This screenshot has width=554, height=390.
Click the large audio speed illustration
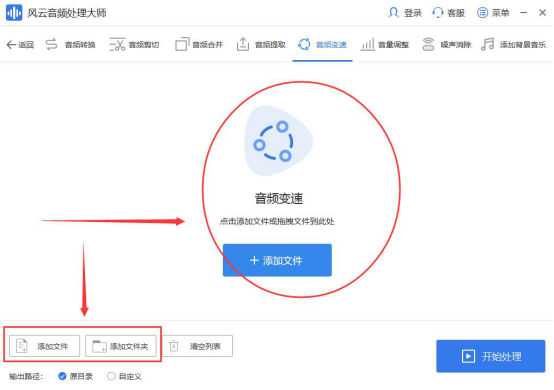pyautogui.click(x=278, y=141)
